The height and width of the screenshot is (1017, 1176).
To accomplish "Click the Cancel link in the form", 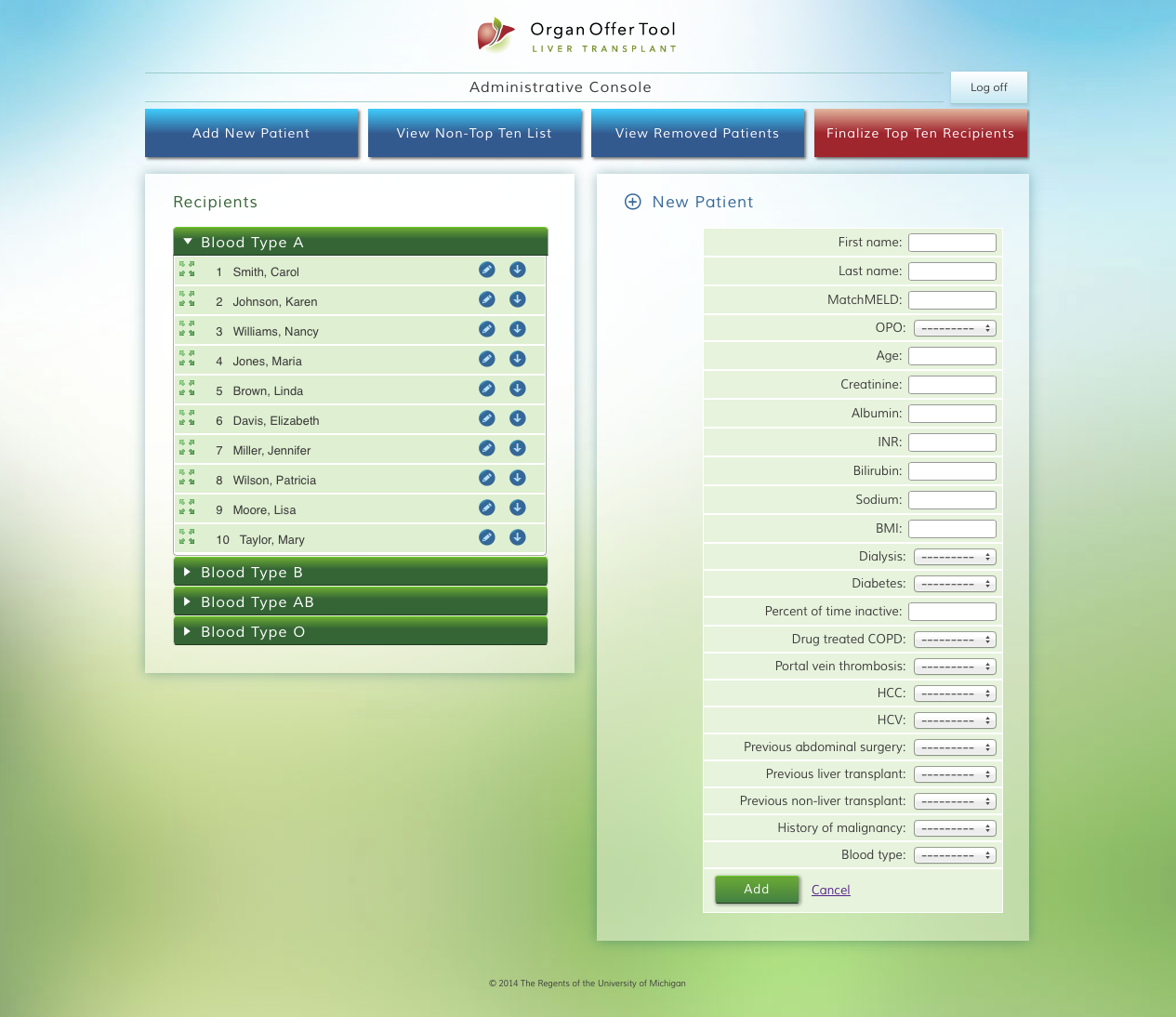I will click(830, 890).
